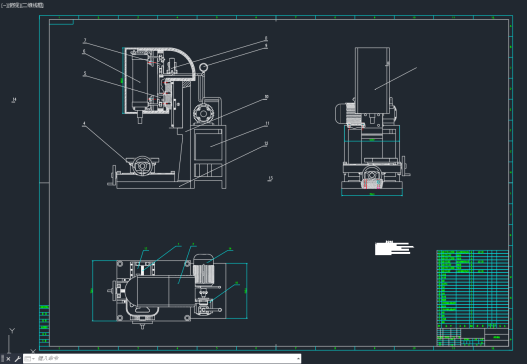The width and height of the screenshot is (527, 364).
Task: Open command line customize wrench menu
Action: coord(17,359)
